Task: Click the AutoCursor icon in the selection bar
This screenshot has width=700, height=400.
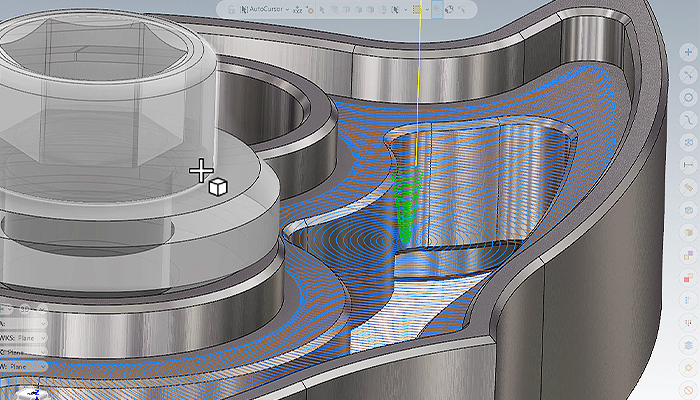Action: [x=245, y=9]
